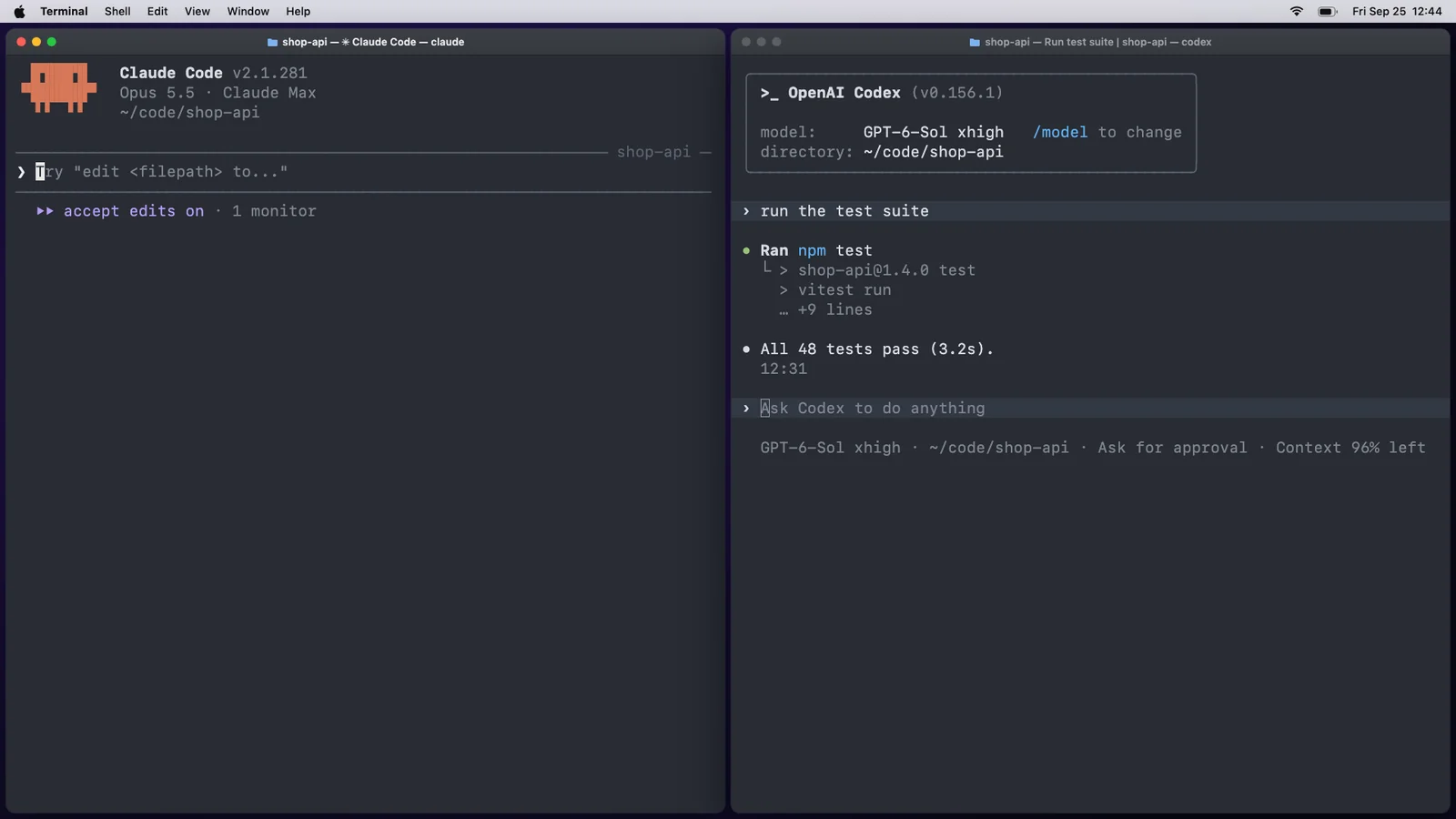The width and height of the screenshot is (1456, 819).
Task: Click the '12:31' timestamp in Codex
Action: (x=784, y=369)
